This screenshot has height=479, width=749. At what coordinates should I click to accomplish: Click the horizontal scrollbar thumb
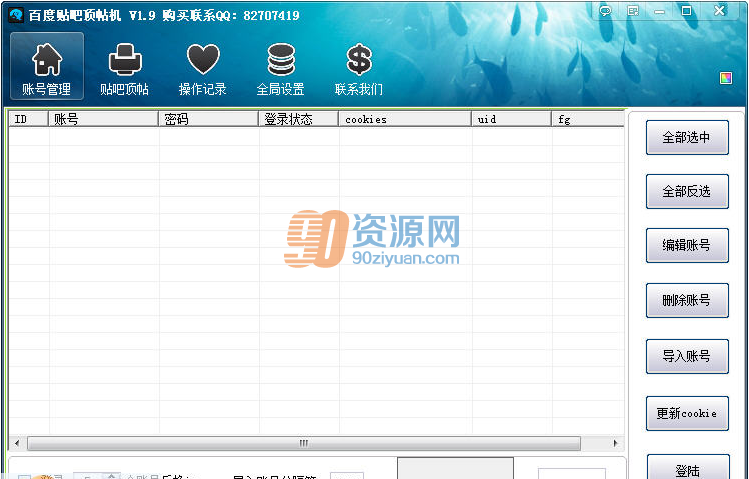point(304,443)
